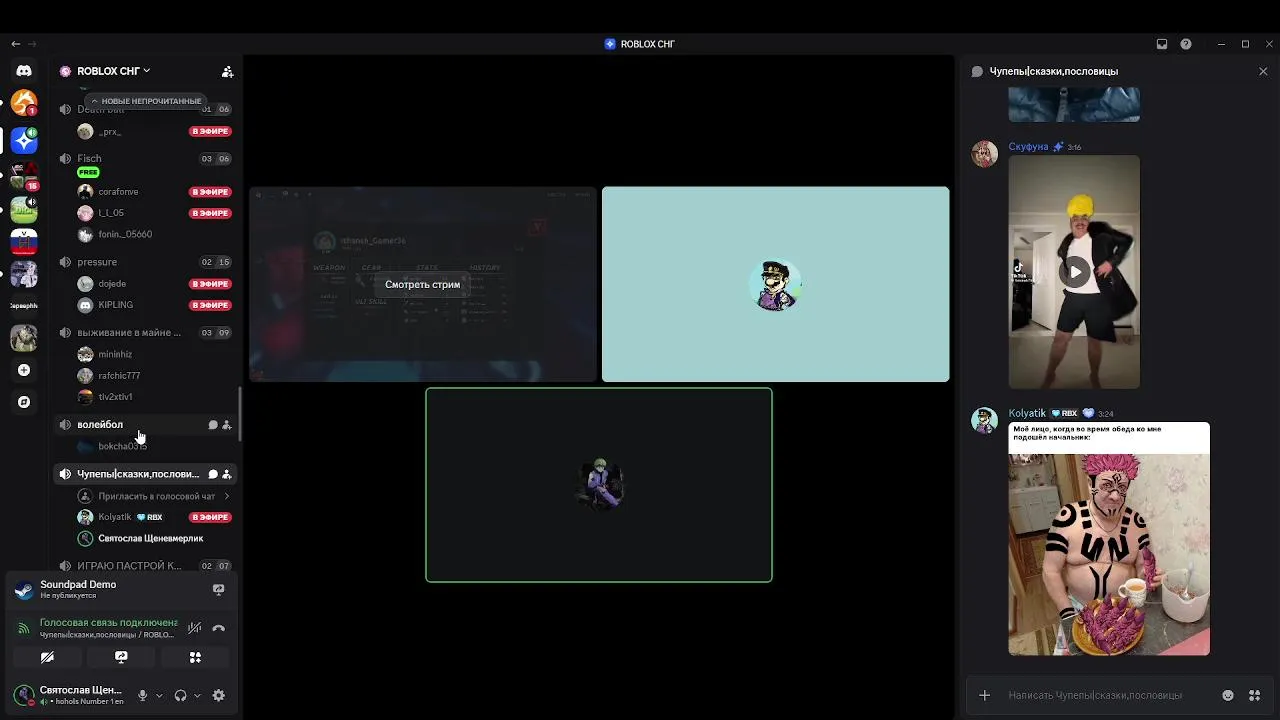
Task: Expand the invite to voice chat row
Action: 154,496
